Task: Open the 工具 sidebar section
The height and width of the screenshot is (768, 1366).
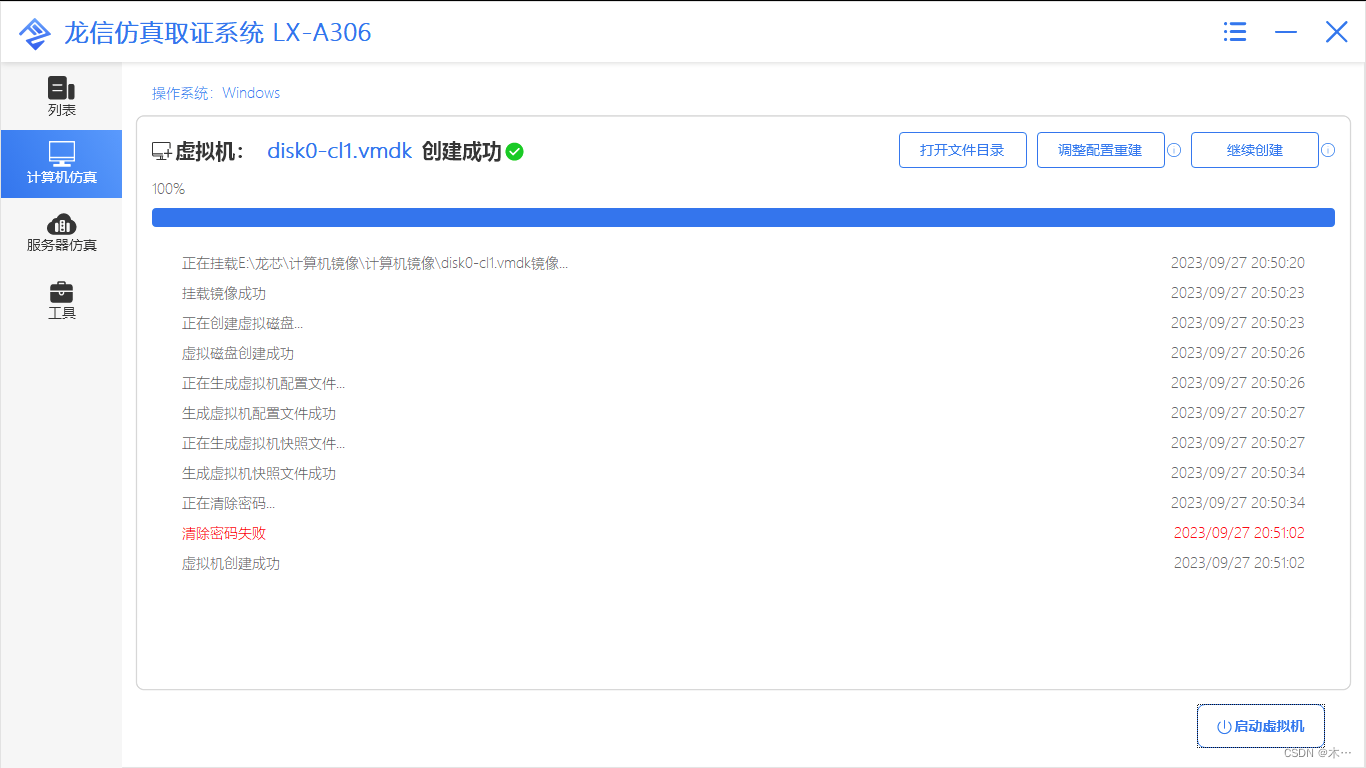Action: [x=62, y=300]
